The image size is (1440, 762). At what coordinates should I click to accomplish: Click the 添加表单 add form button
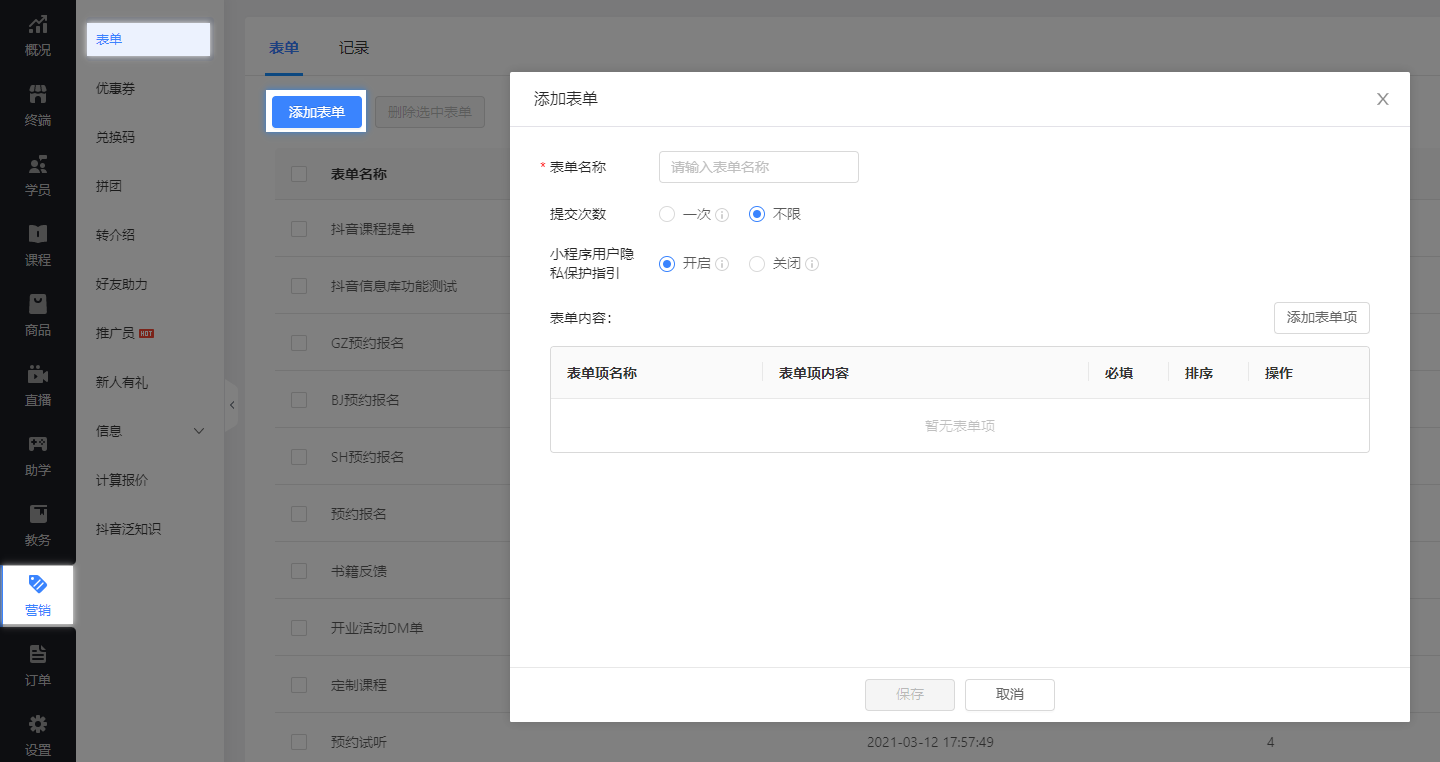[317, 112]
